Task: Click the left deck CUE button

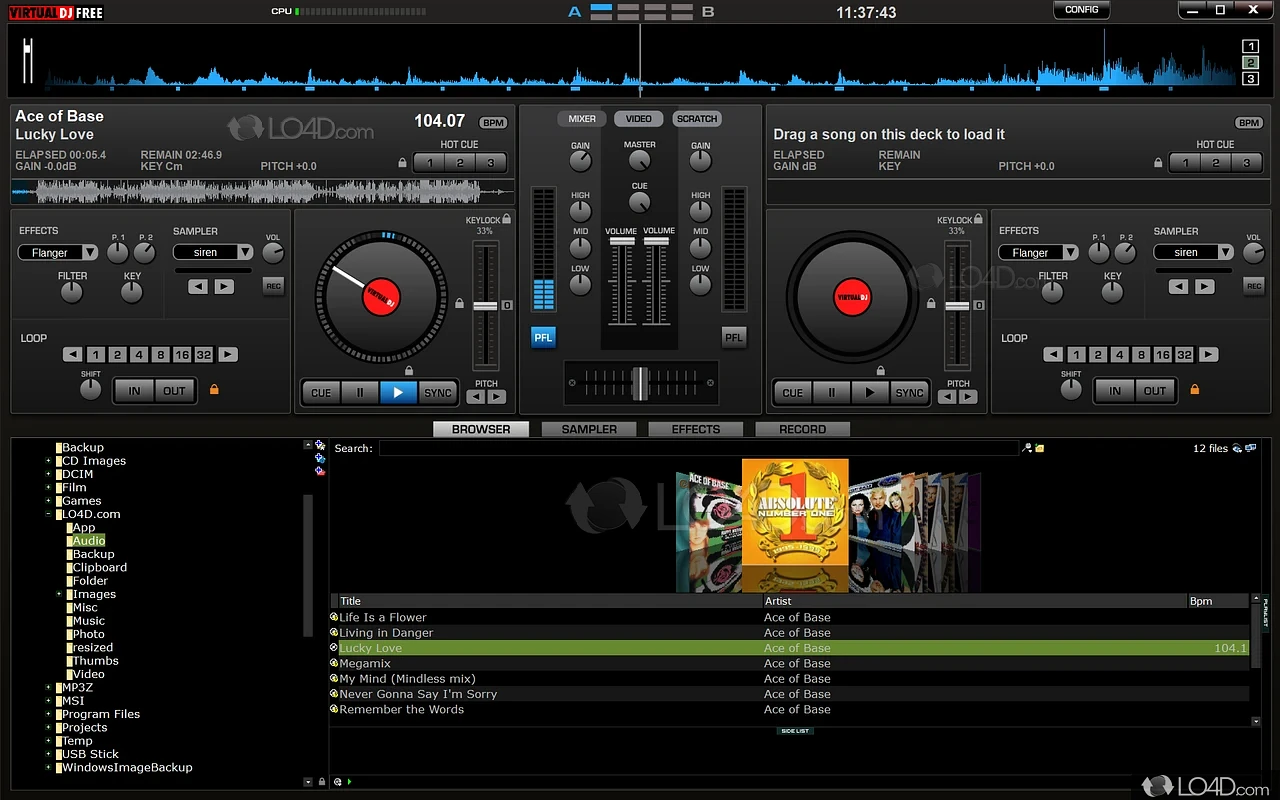Action: (x=321, y=393)
